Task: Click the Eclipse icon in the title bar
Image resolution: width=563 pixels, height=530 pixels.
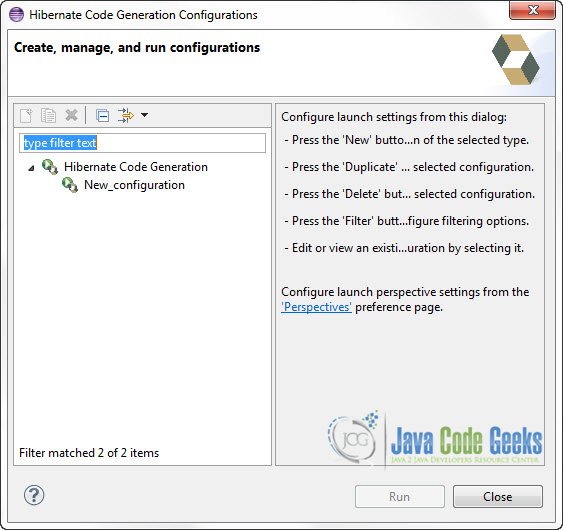Action: [16, 15]
